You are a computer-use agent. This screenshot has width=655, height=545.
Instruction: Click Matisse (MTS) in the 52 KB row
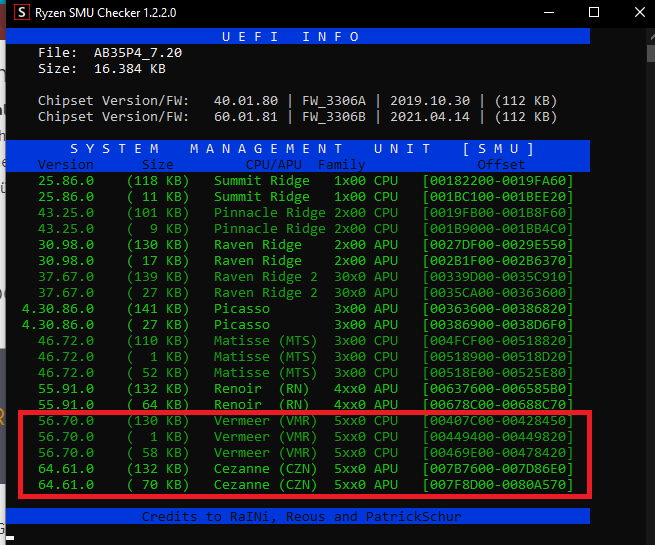pos(266,373)
